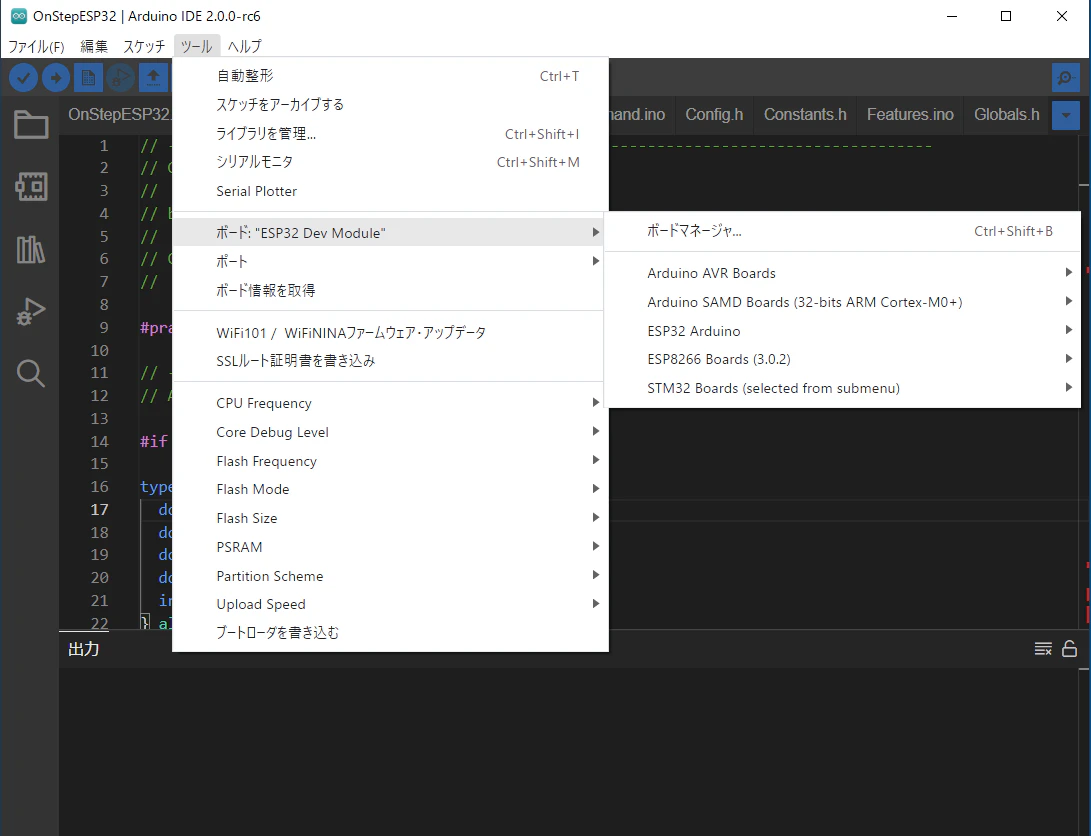
Task: Choose ボード情報を取得
Action: [x=390, y=290]
